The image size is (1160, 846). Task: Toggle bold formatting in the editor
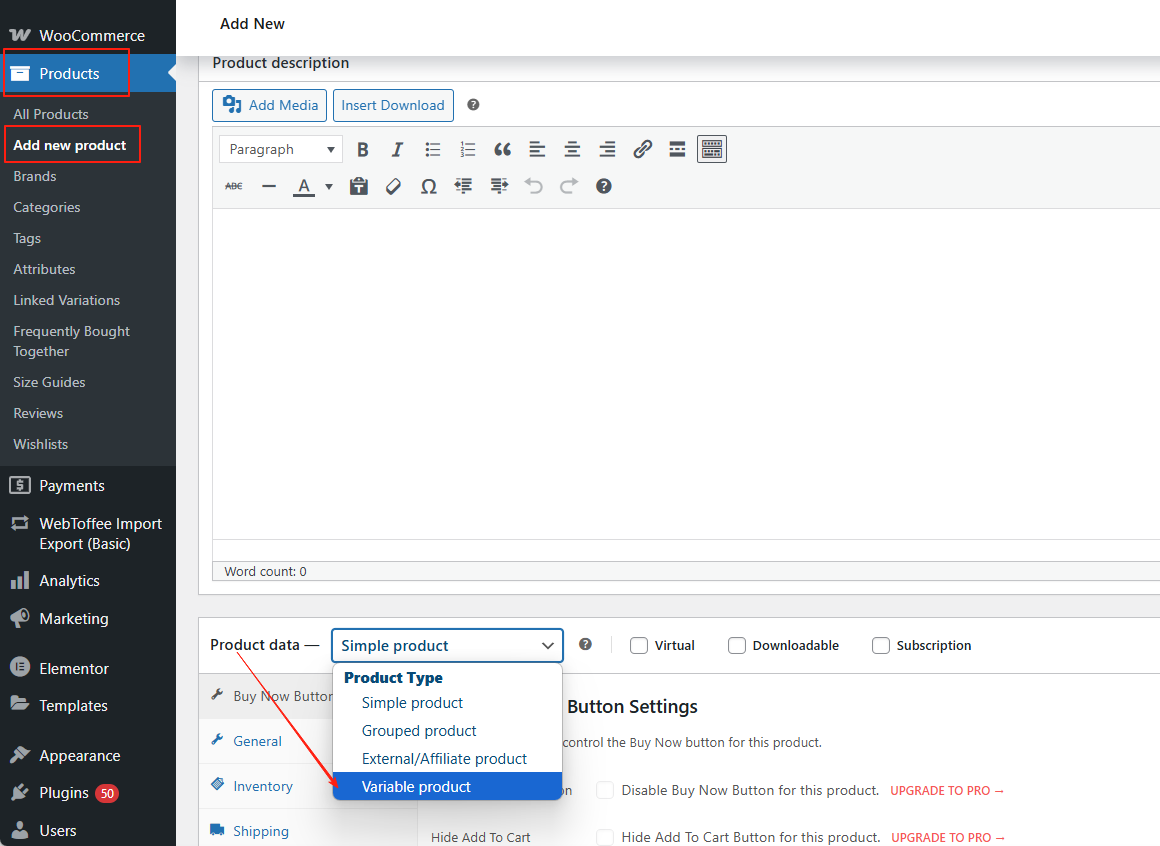[x=363, y=150]
